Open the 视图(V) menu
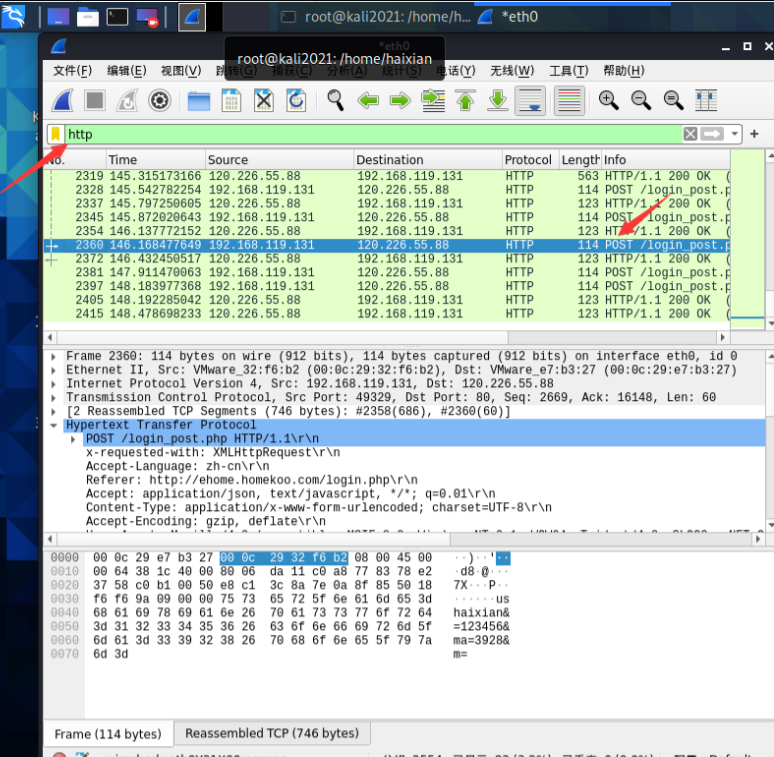Image resolution: width=774 pixels, height=757 pixels. tap(181, 71)
